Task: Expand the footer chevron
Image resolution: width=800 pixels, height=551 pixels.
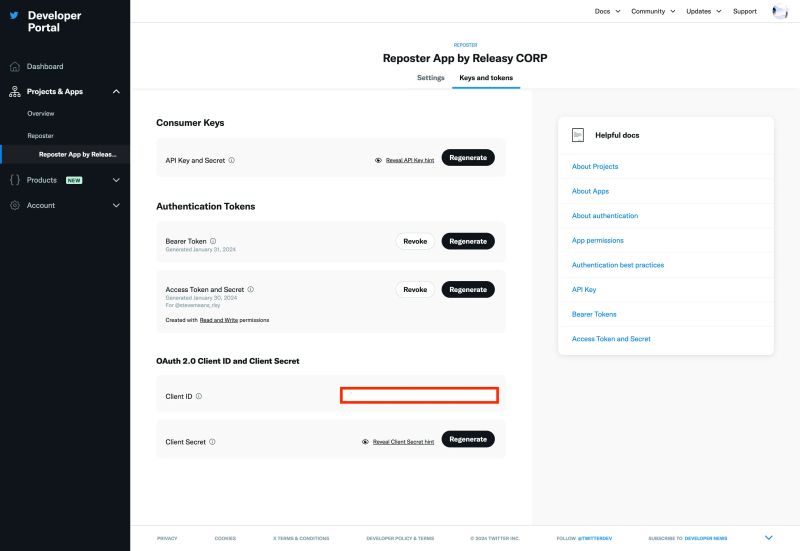Action: pyautogui.click(x=768, y=537)
